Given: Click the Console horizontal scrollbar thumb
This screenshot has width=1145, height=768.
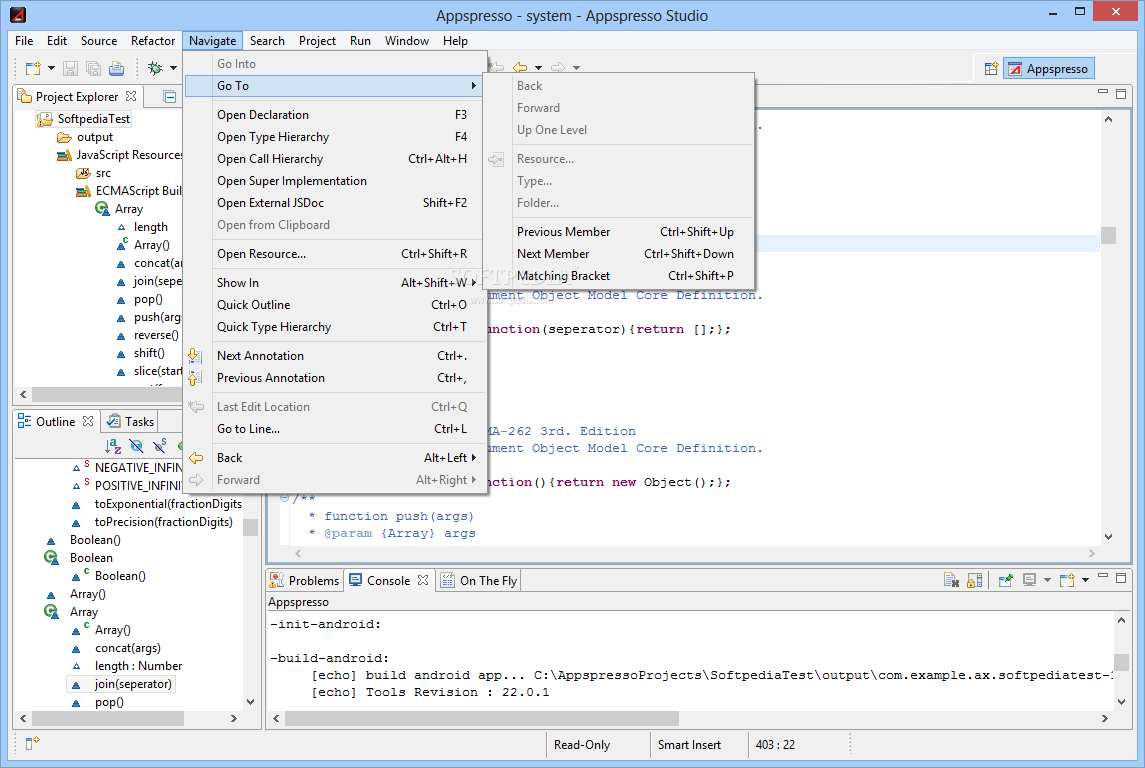Looking at the screenshot, I should click(482, 719).
